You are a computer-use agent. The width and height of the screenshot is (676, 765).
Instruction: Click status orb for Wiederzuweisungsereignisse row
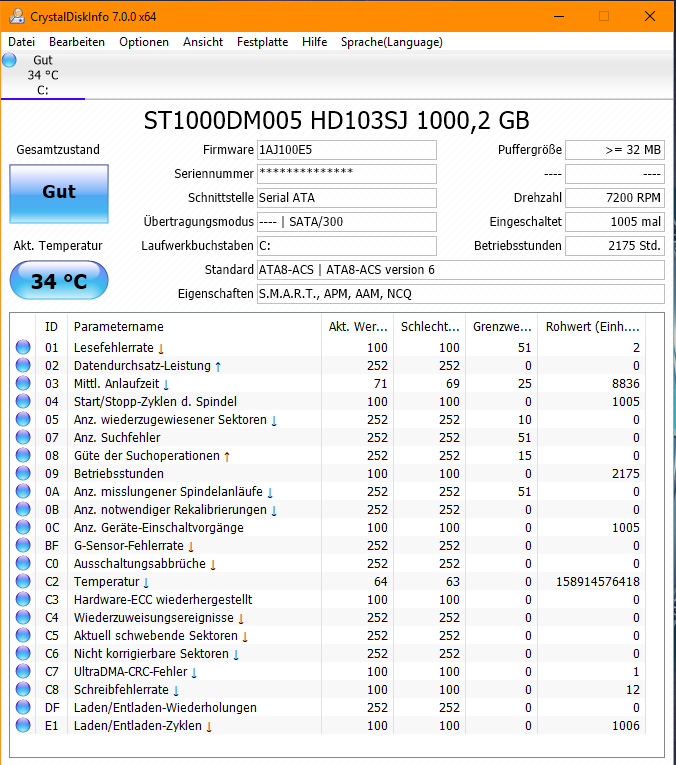[x=23, y=617]
